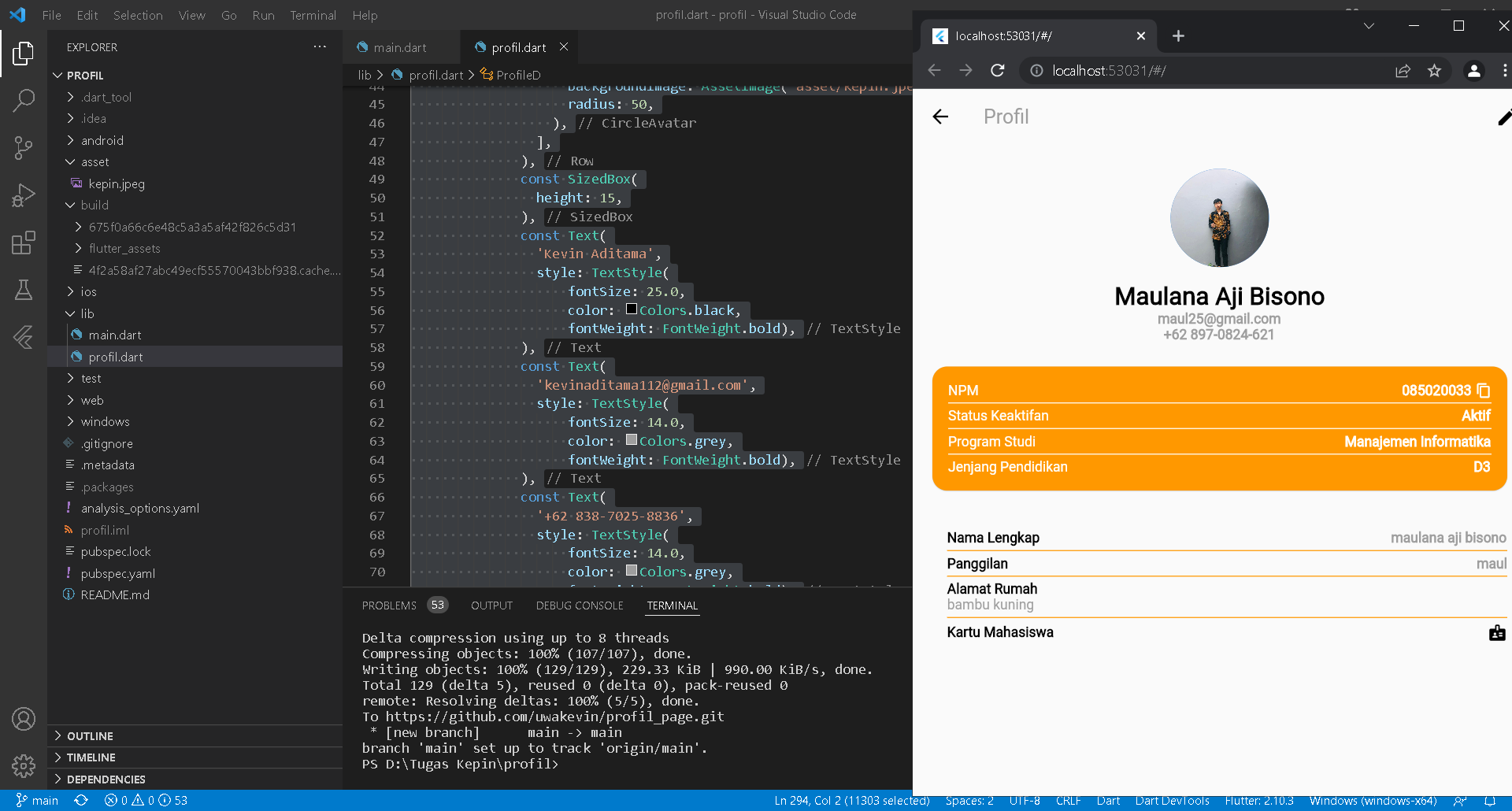Image resolution: width=1512 pixels, height=811 pixels.
Task: Open the Run and Debug view
Action: [x=24, y=194]
